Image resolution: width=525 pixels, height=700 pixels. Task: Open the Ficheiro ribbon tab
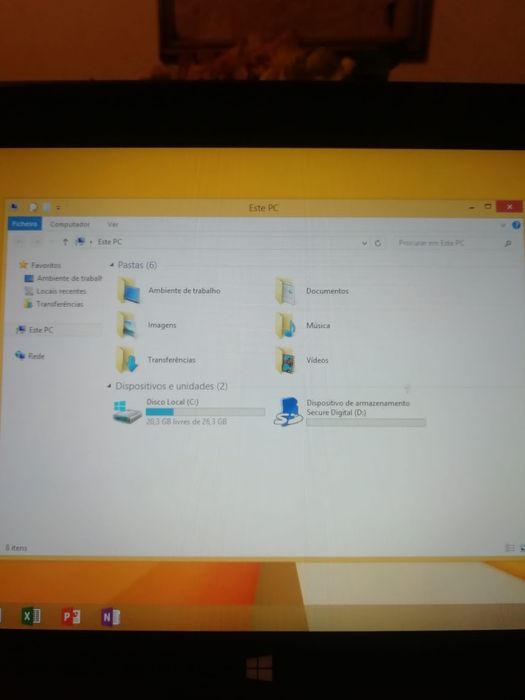tap(25, 224)
